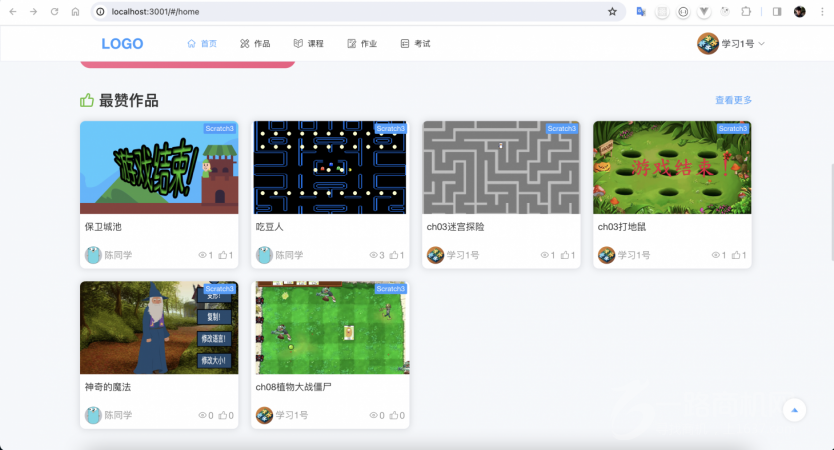The image size is (834, 450).
Task: Open the ch08植物大战僵尸 project thumbnail
Action: 329,327
